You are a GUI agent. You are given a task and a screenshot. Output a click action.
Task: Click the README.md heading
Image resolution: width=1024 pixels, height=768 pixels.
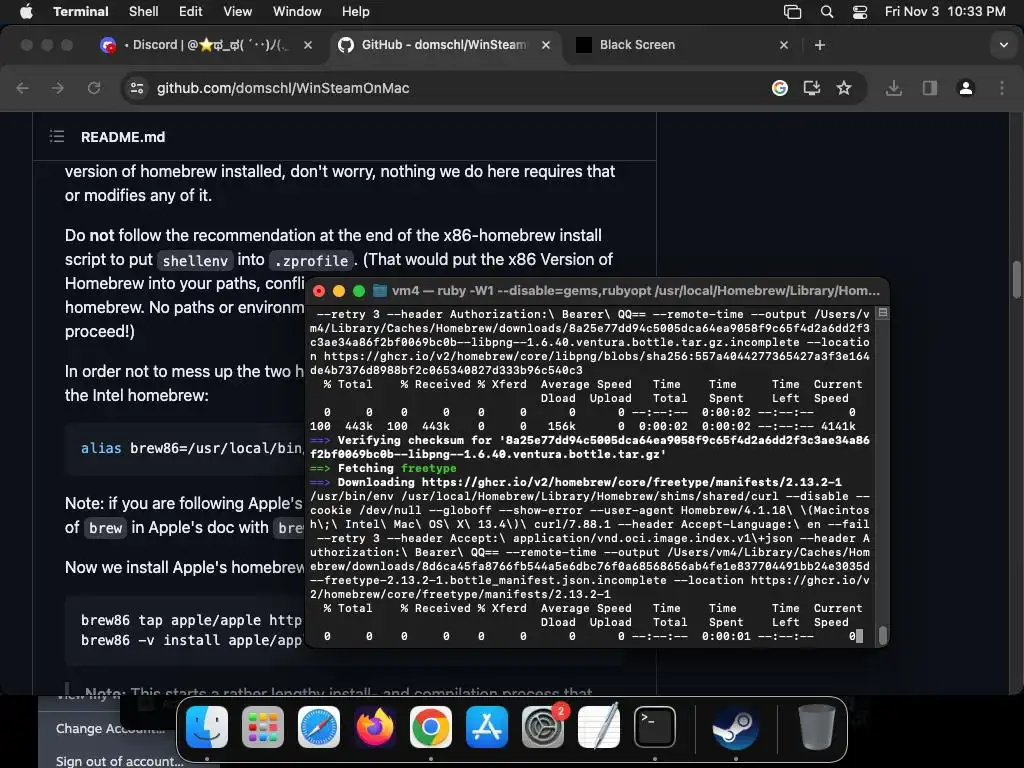[x=123, y=137]
